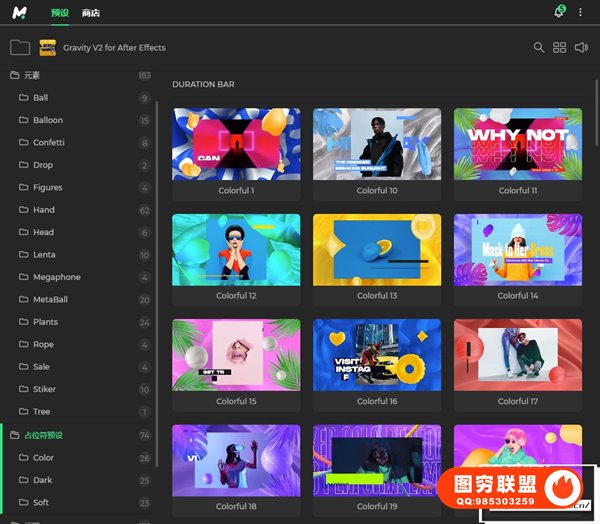Click the Gravity V2 pack icon
The height and width of the screenshot is (524, 600).
coord(47,47)
